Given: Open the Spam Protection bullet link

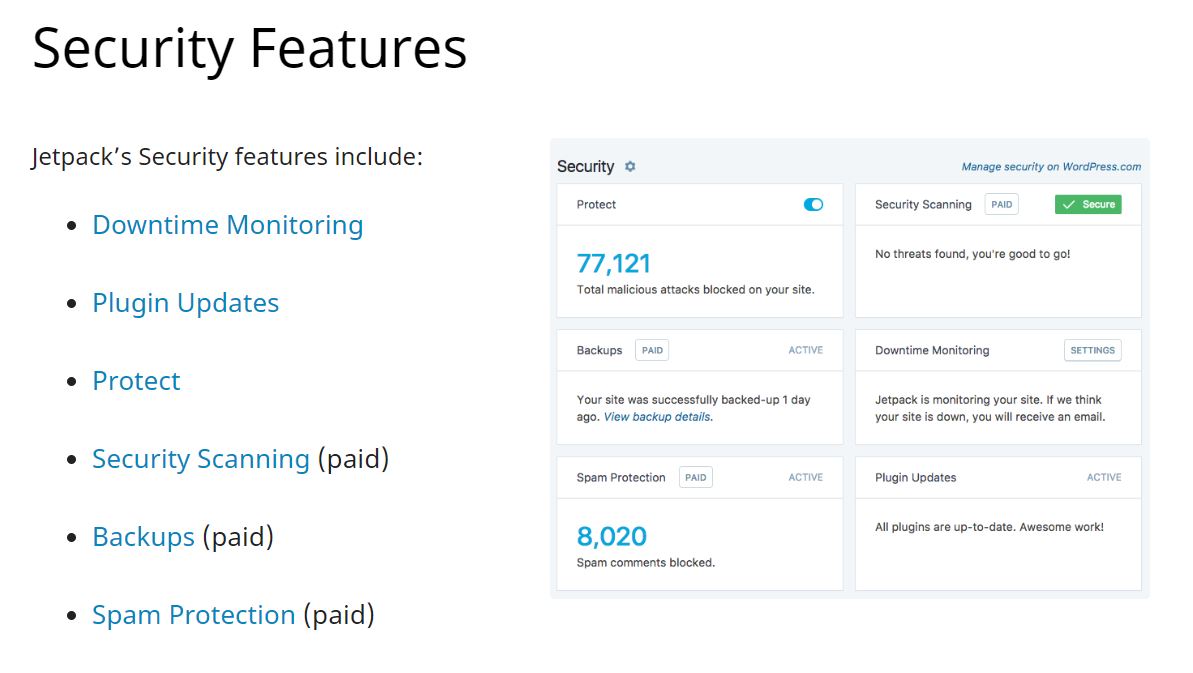Looking at the screenshot, I should coord(193,615).
